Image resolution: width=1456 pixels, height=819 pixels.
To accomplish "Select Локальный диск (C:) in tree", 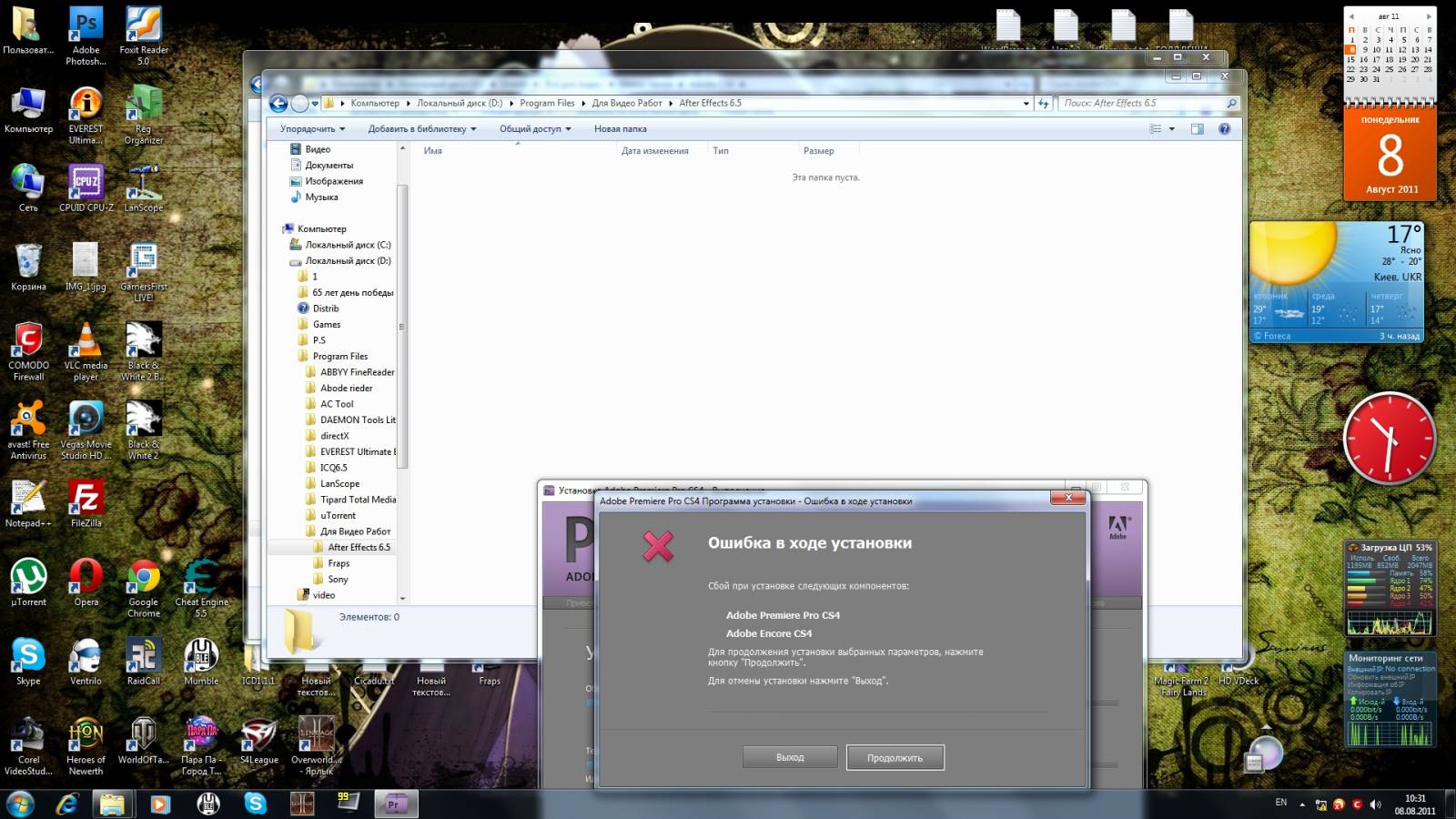I will click(x=348, y=245).
